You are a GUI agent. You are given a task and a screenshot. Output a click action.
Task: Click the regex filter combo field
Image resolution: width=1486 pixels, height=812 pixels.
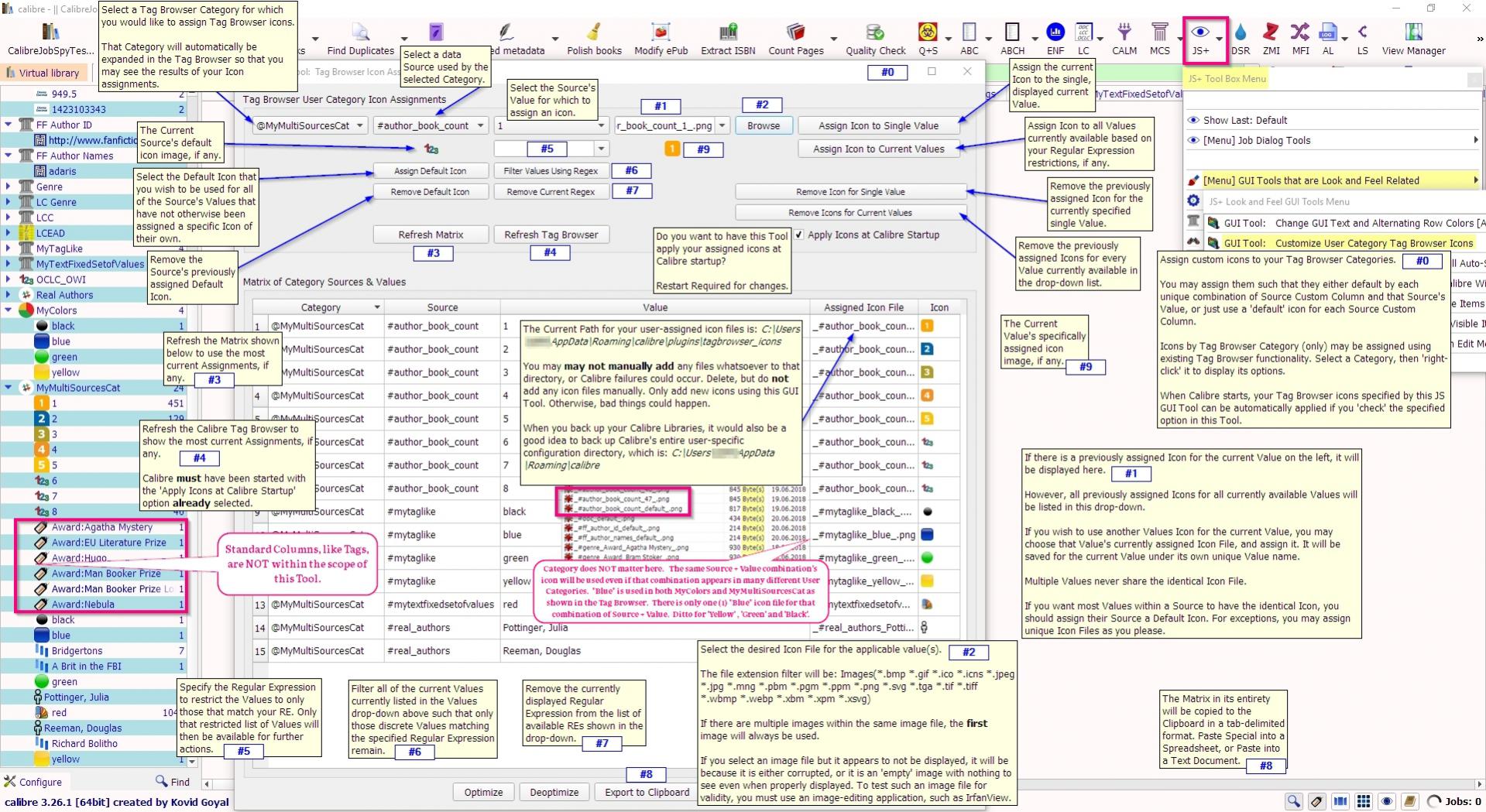[x=551, y=149]
